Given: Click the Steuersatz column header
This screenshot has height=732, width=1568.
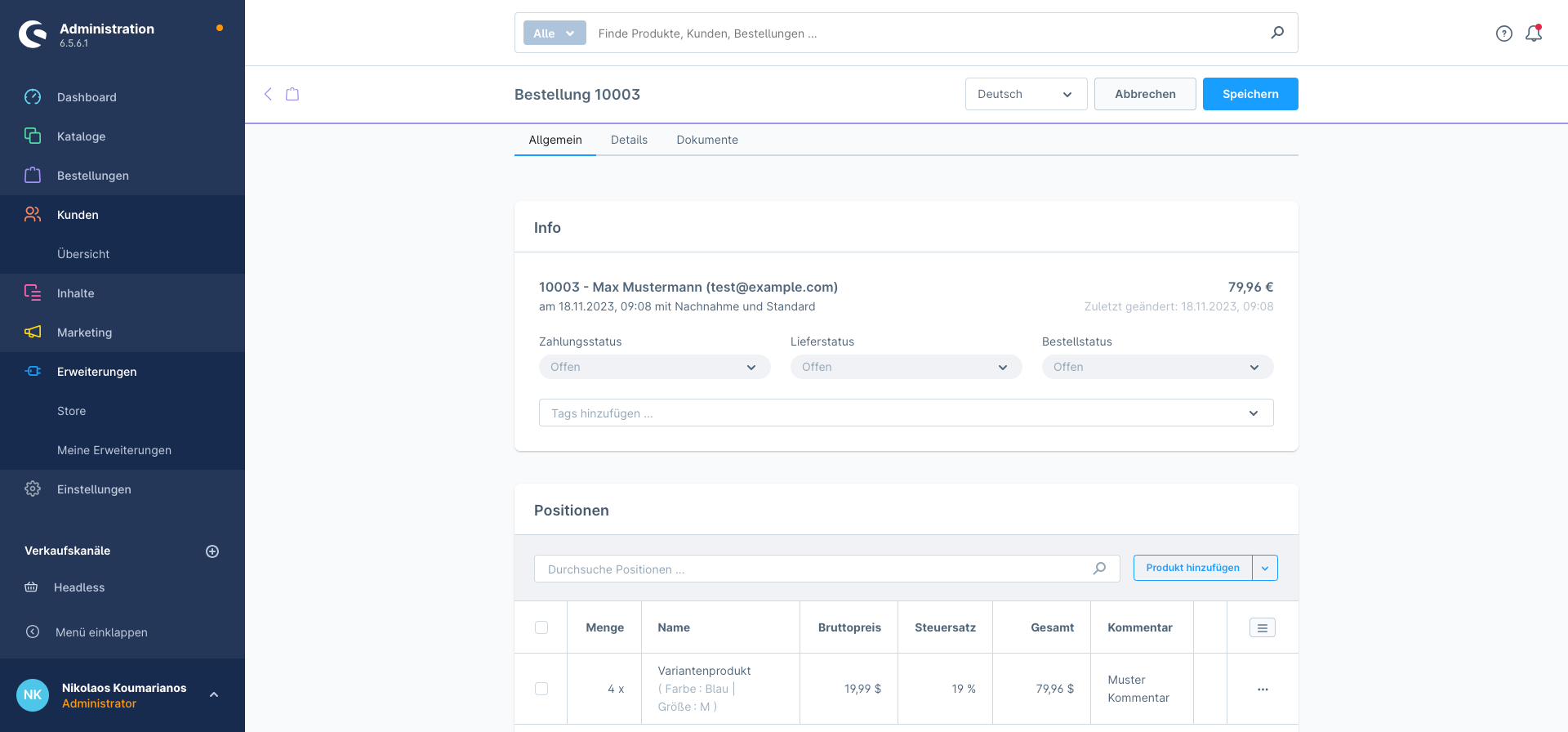Looking at the screenshot, I should (x=945, y=627).
